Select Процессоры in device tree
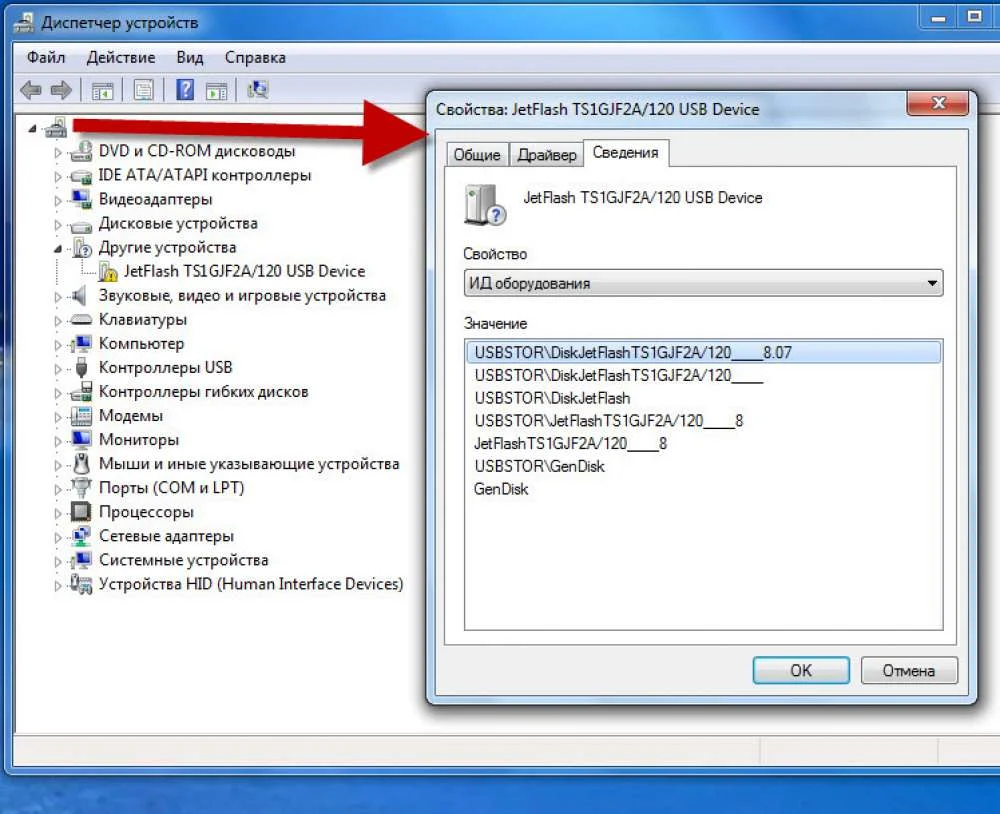This screenshot has height=814, width=1000. [x=146, y=512]
